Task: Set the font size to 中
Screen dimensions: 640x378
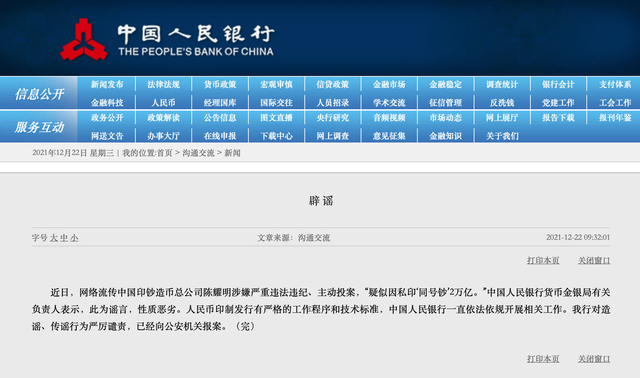Action: pyautogui.click(x=64, y=238)
